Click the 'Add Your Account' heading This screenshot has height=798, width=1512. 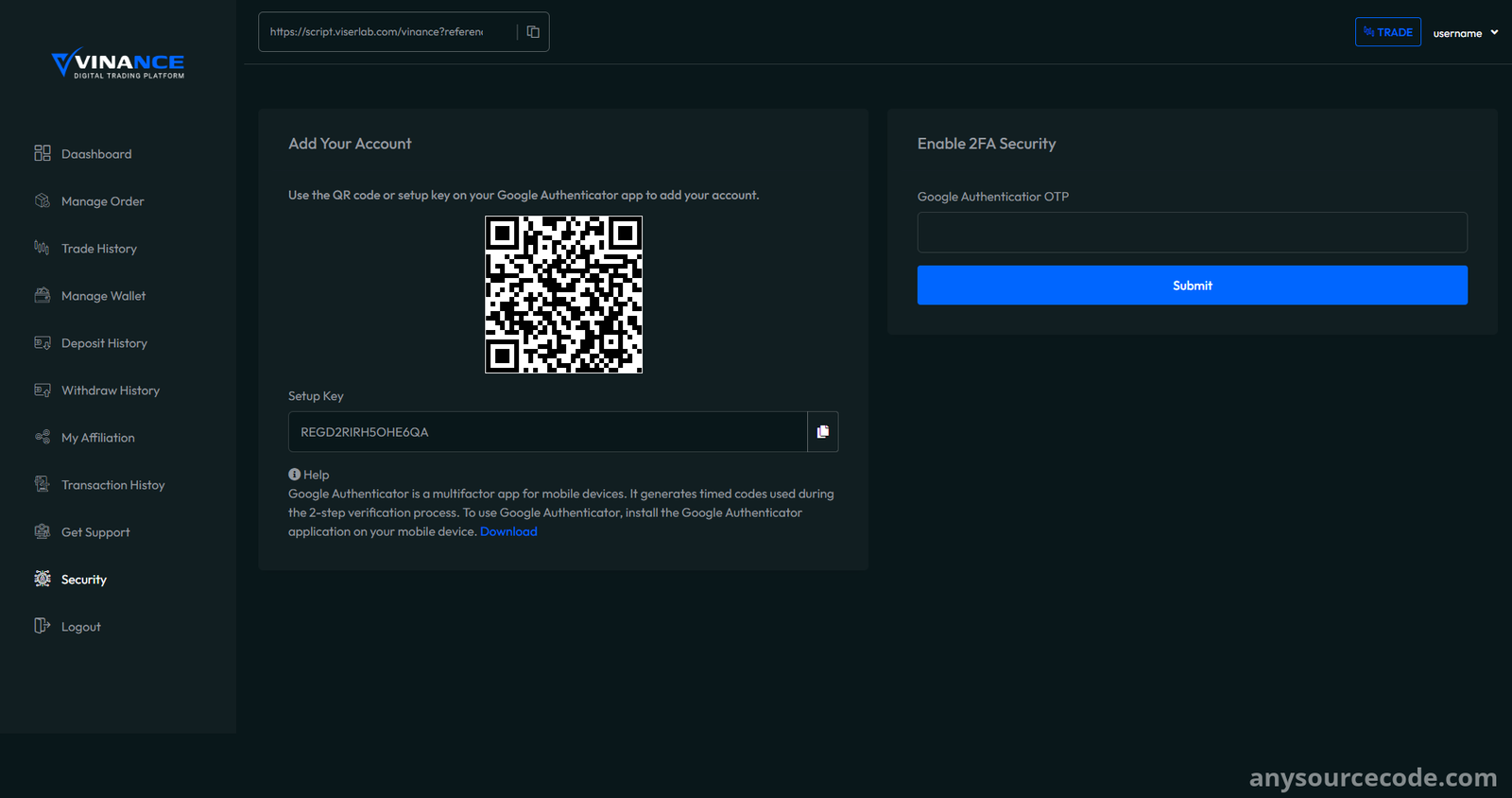pos(350,144)
